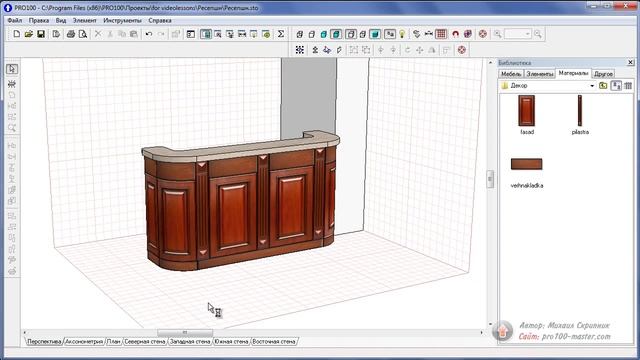Toggle the red grid display button
Viewport: 640px width, 360px height.
point(441,34)
